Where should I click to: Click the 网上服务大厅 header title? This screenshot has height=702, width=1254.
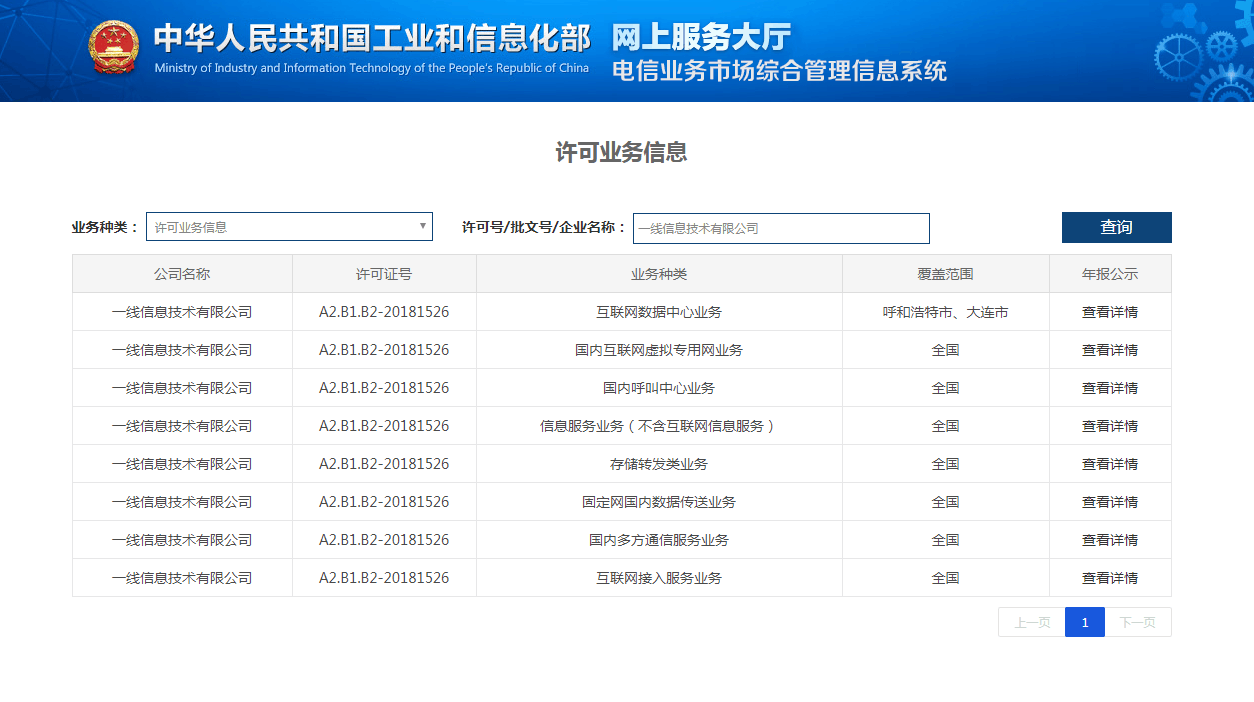click(701, 38)
